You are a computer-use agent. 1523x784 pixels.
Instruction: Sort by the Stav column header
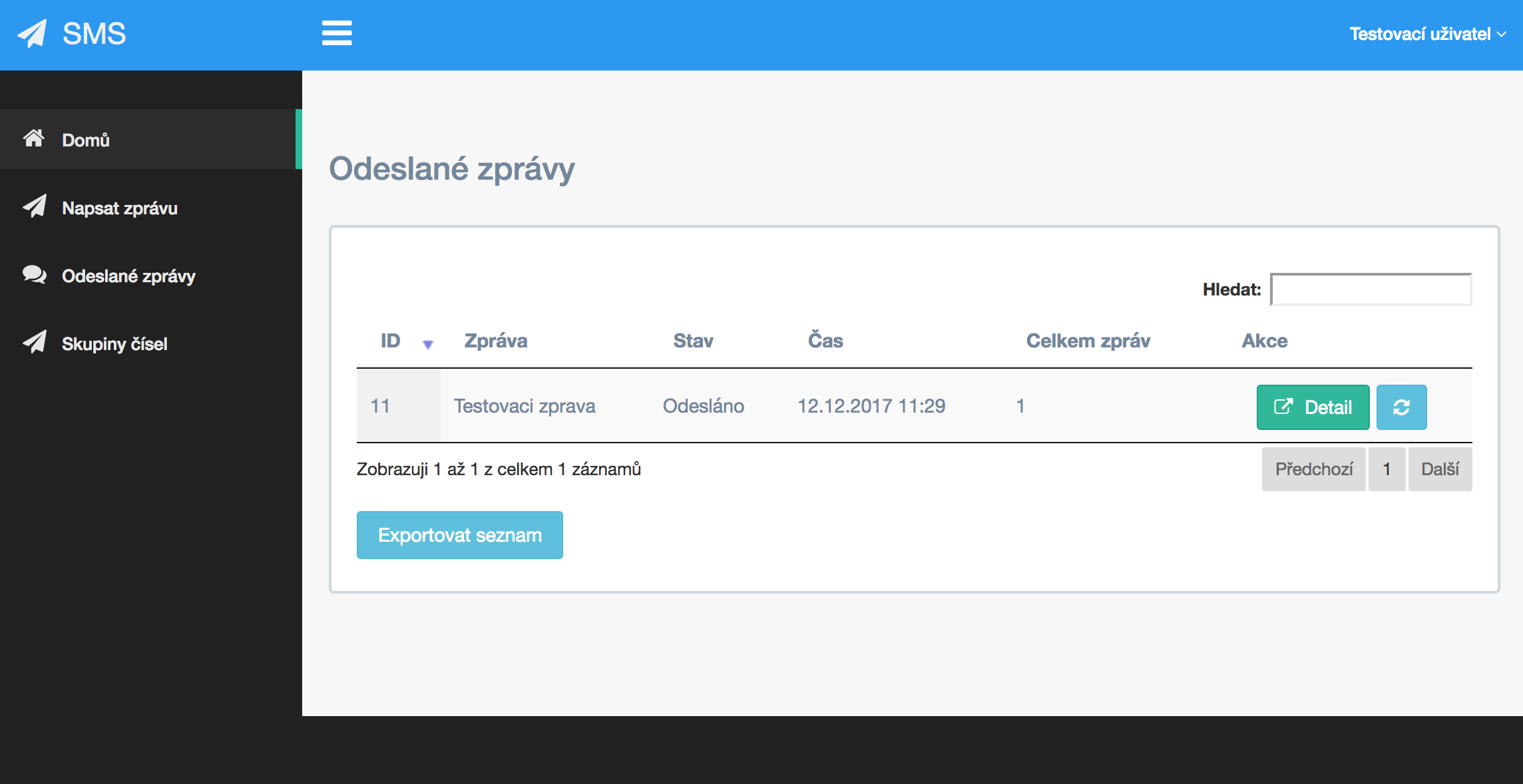coord(693,341)
